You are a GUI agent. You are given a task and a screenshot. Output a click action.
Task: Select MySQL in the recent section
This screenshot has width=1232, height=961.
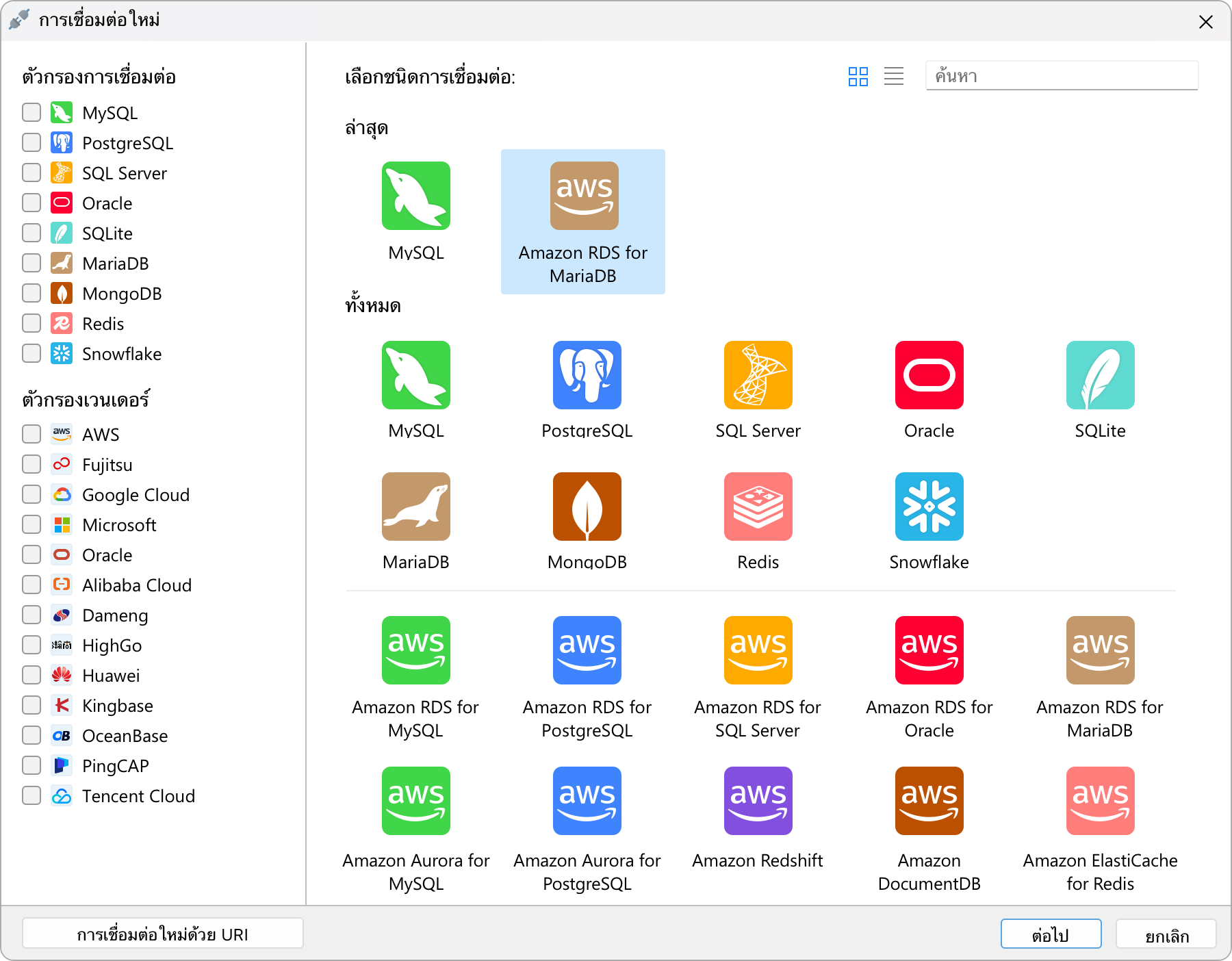416,196
